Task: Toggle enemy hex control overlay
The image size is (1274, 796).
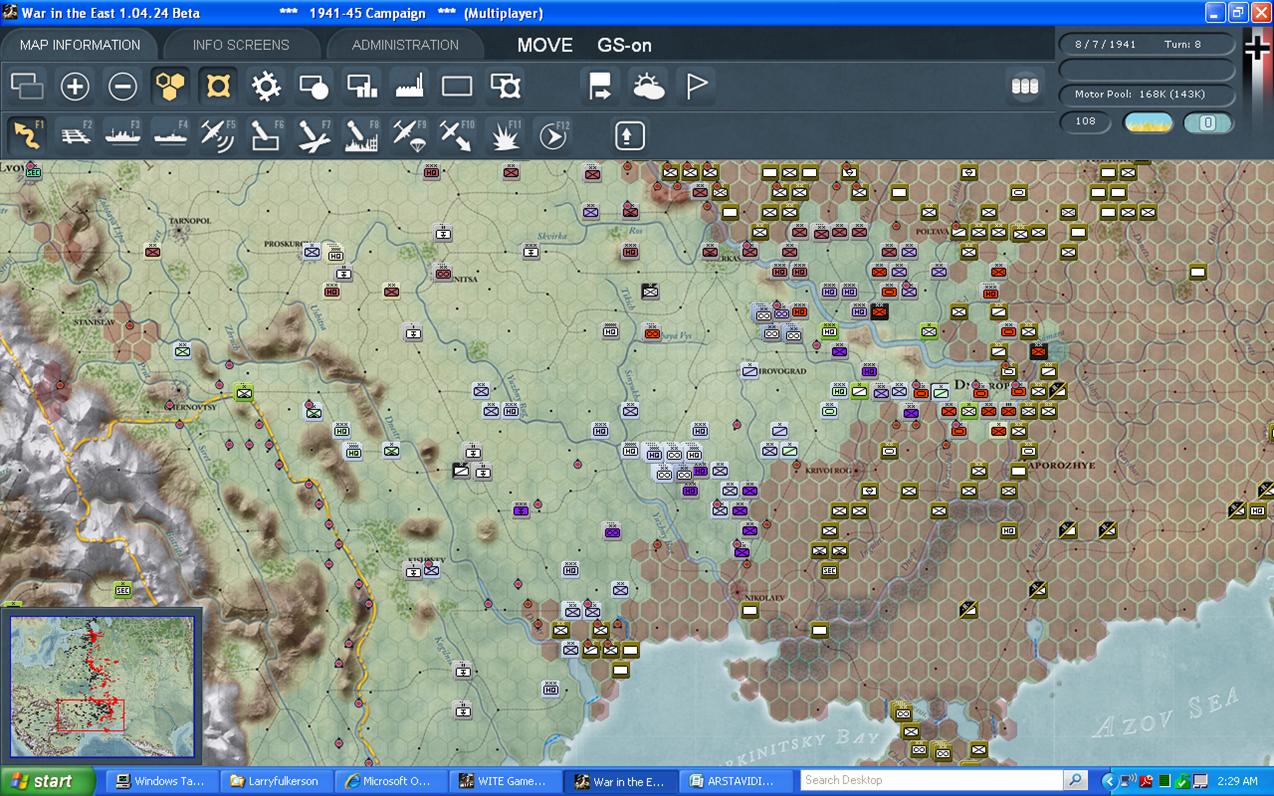Action: pyautogui.click(x=218, y=87)
